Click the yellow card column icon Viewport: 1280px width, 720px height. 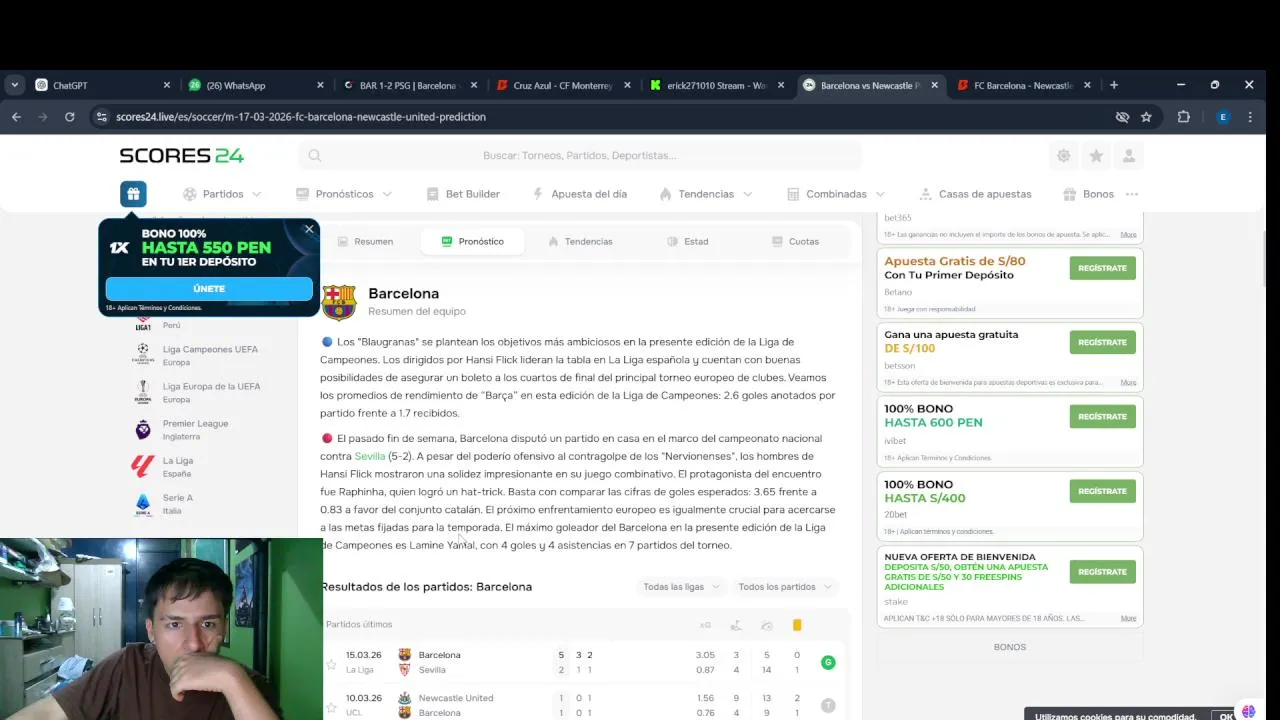[797, 625]
